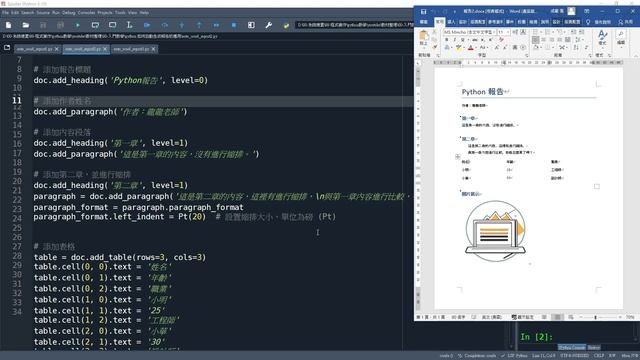Open the Help menu in Spyder
640x360 pixels.
(144, 13)
